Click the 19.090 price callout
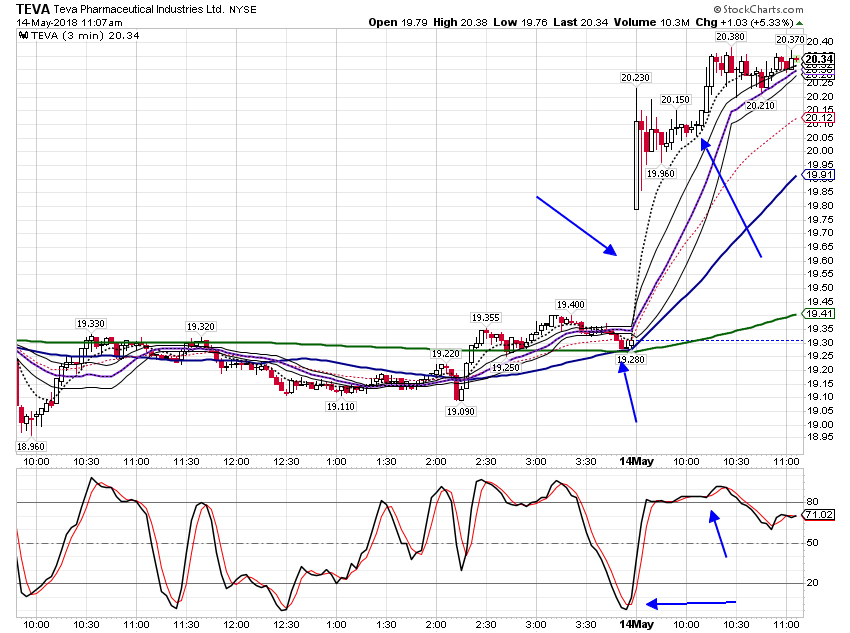This screenshot has height=633, width=850. pos(461,411)
